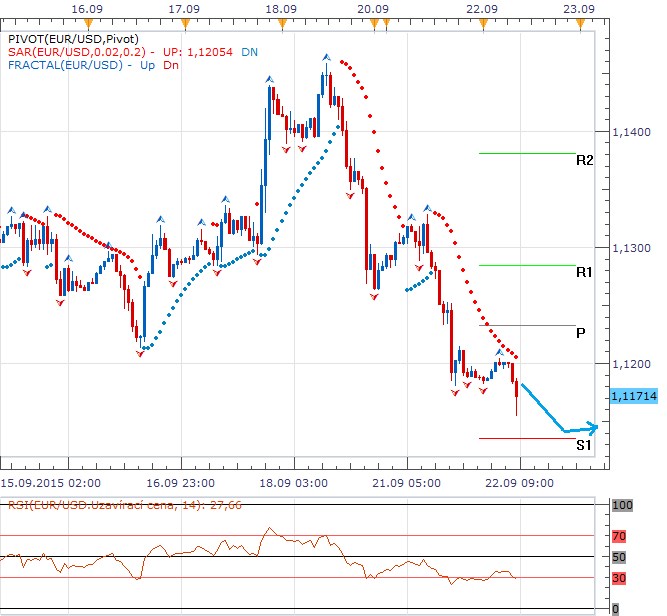Click the current price tag 1,11714
Screen dimensions: 667x616
click(632, 396)
